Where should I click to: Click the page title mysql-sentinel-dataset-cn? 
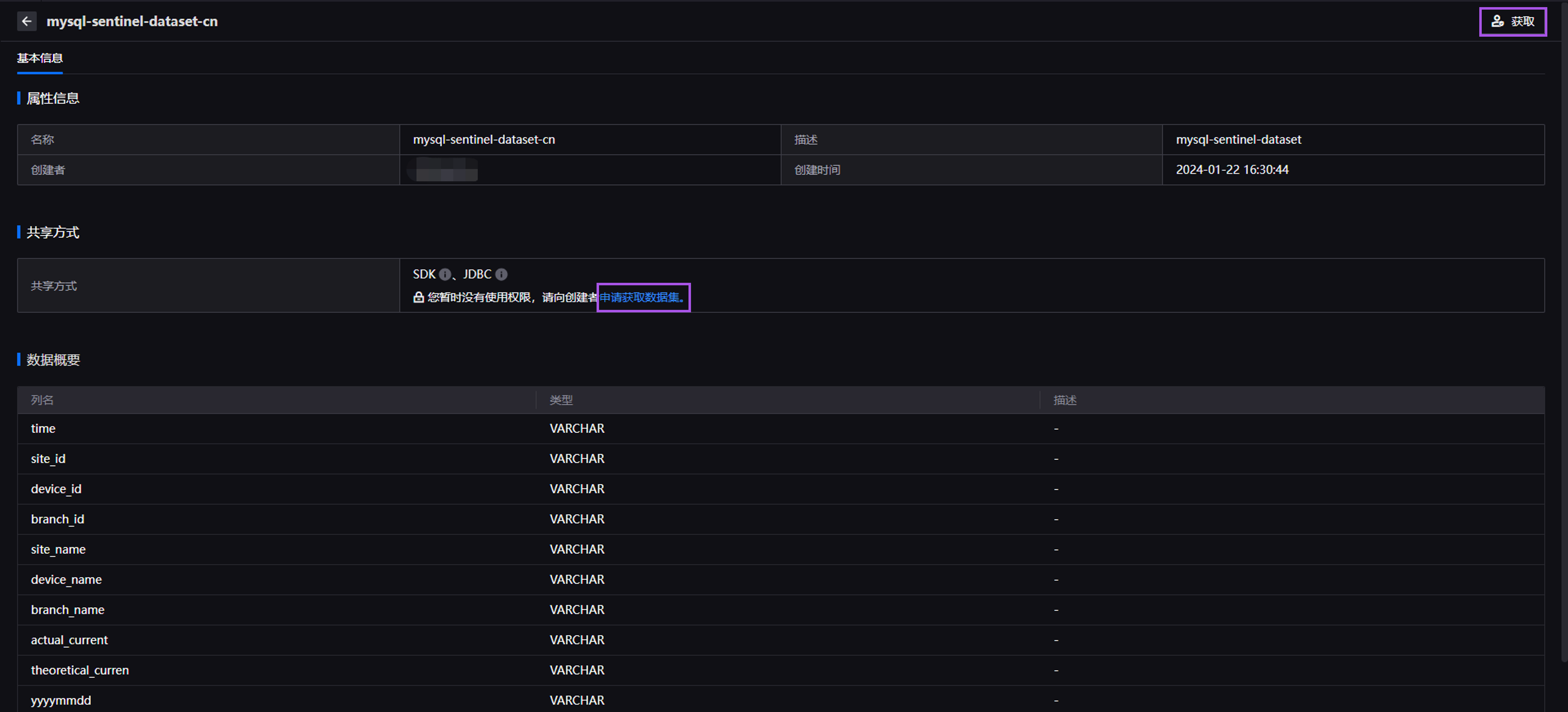[x=132, y=21]
